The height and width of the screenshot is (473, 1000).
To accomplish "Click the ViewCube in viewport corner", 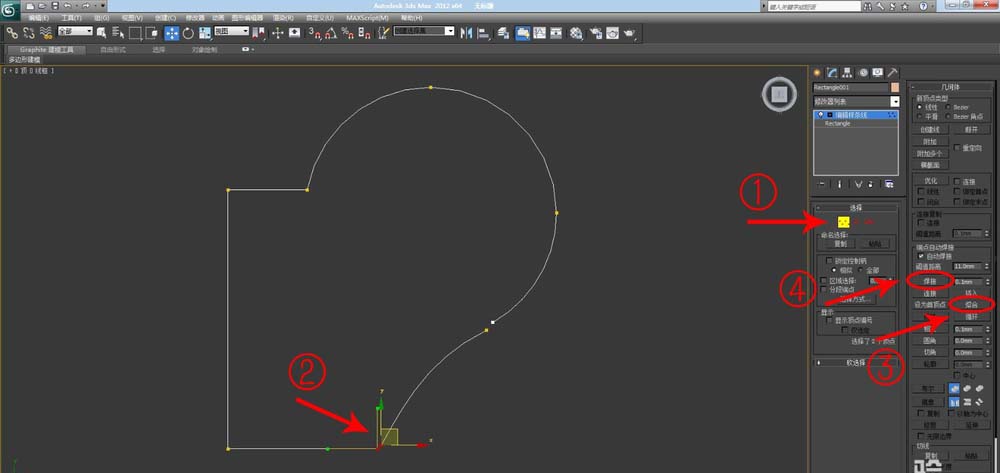I will pos(777,96).
